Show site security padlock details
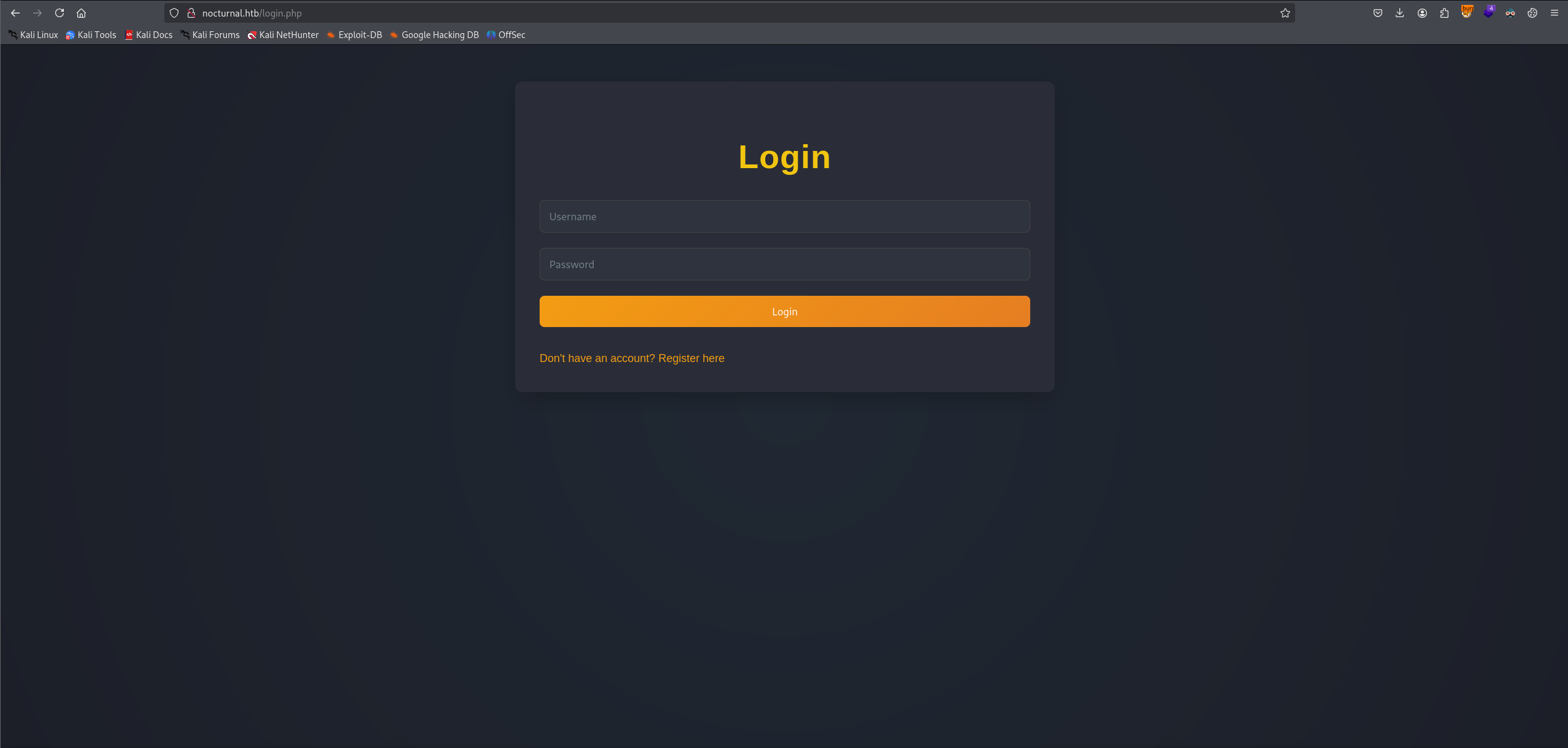The width and height of the screenshot is (1568, 748). pos(191,13)
